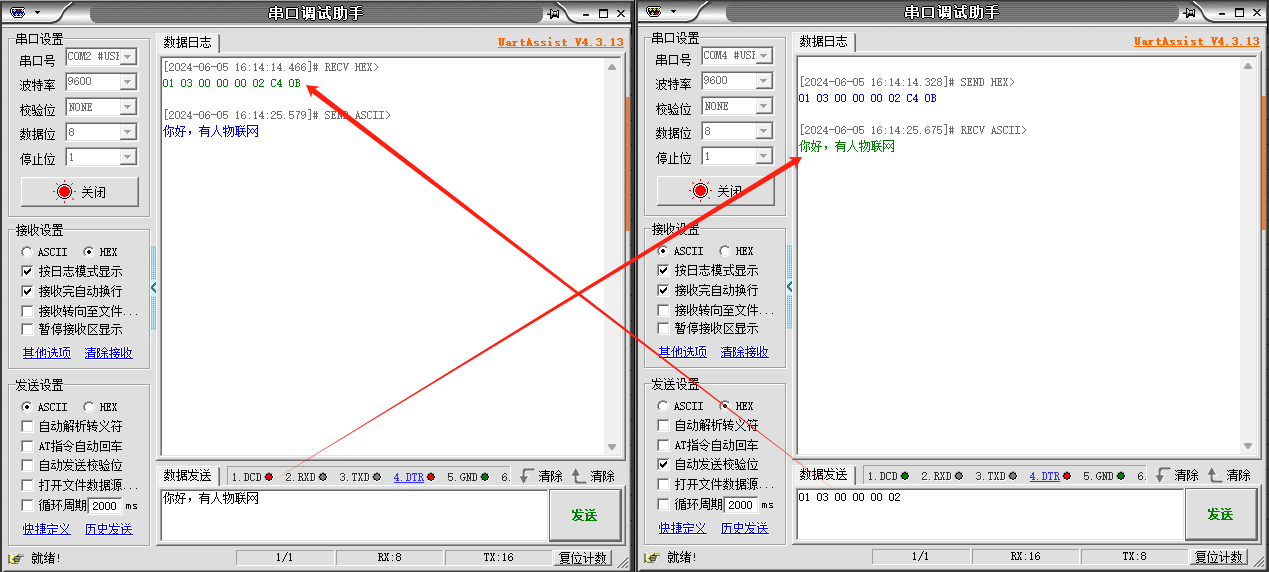This screenshot has height=572, width=1269.
Task: Select ASCII receive mode in left window
Action: tap(27, 252)
